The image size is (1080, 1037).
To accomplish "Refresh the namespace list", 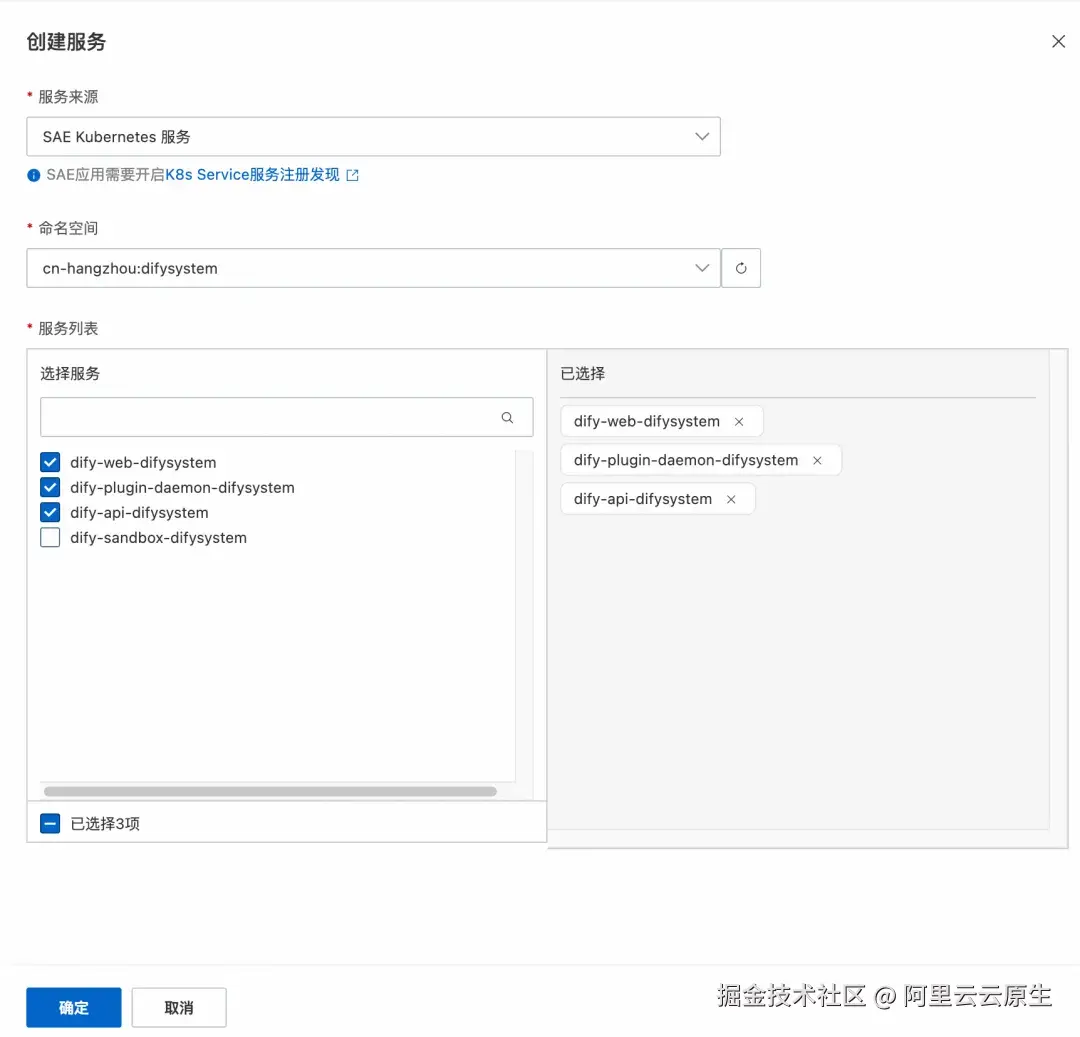I will click(741, 268).
